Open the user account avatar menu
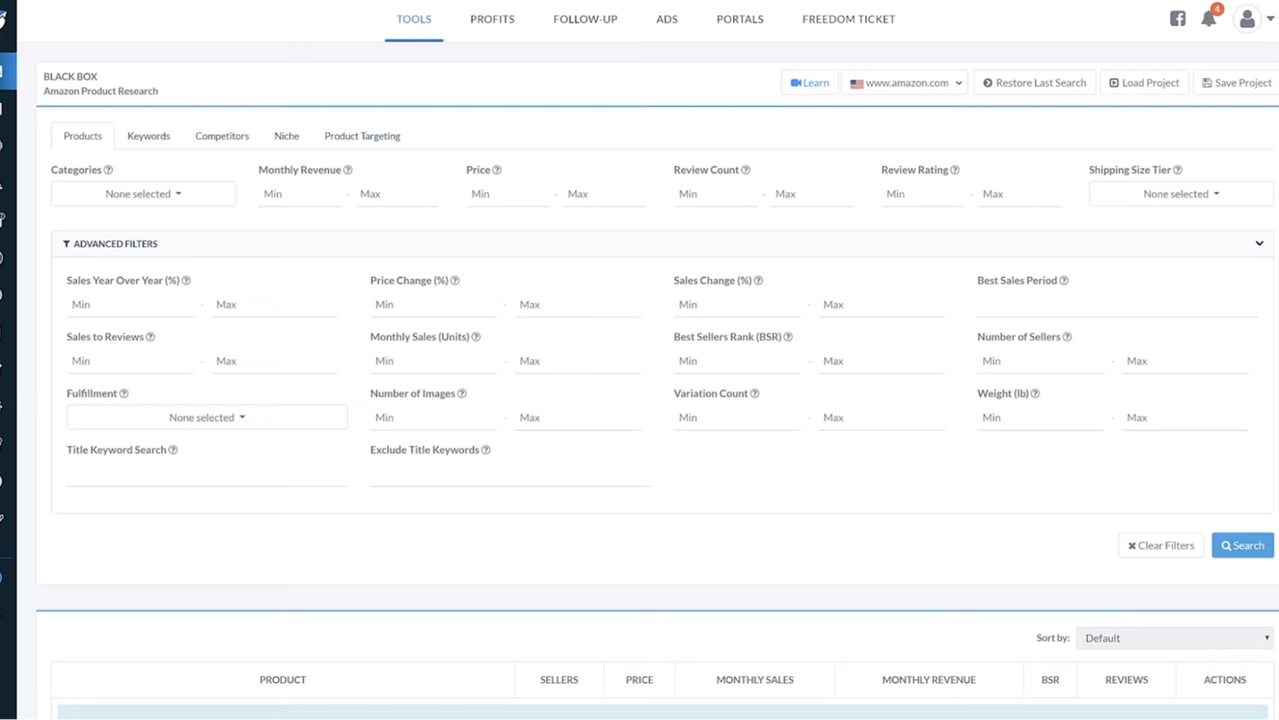This screenshot has width=1279, height=720. (x=1248, y=19)
